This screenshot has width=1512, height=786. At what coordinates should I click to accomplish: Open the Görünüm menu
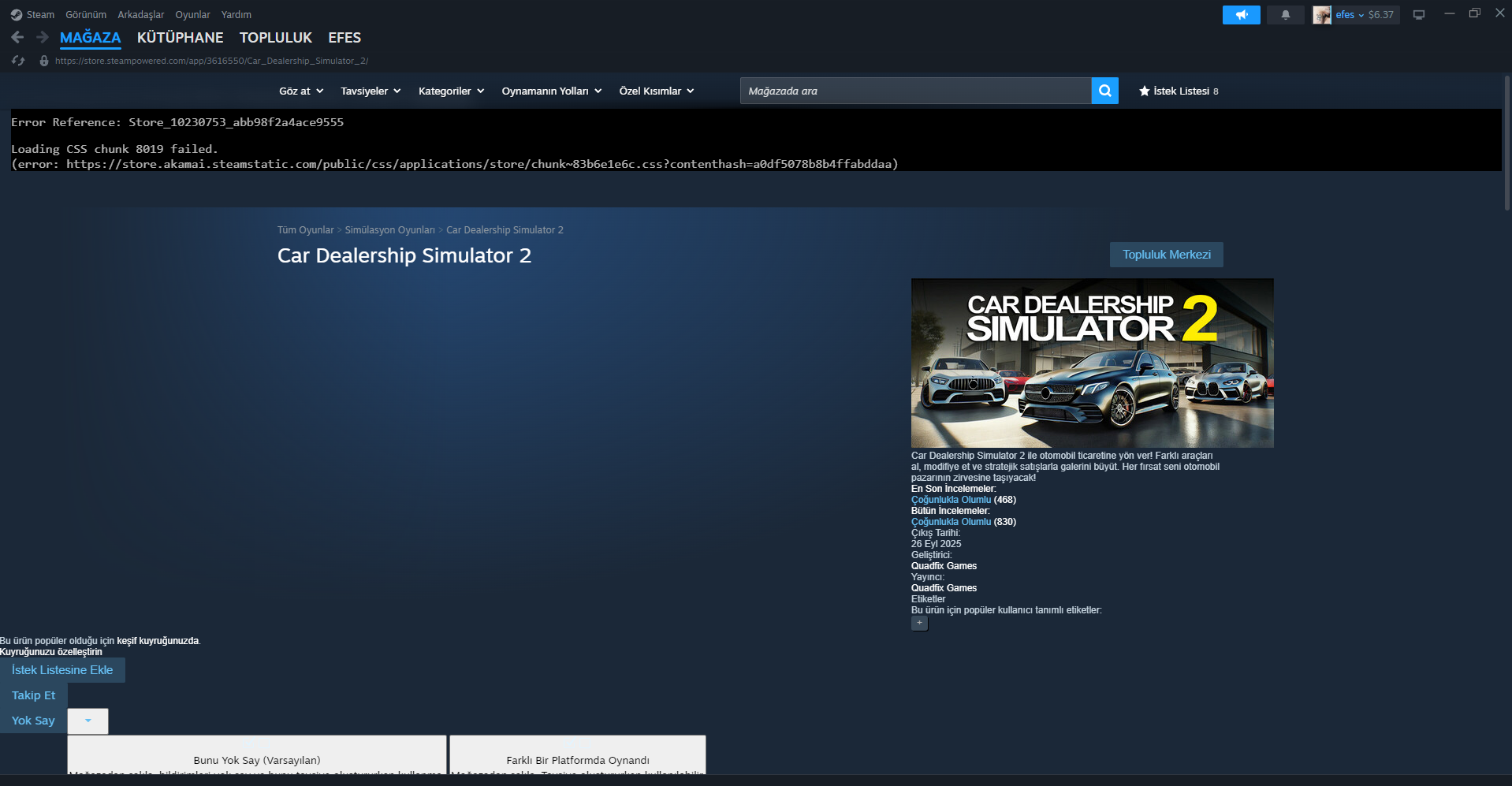coord(86,15)
